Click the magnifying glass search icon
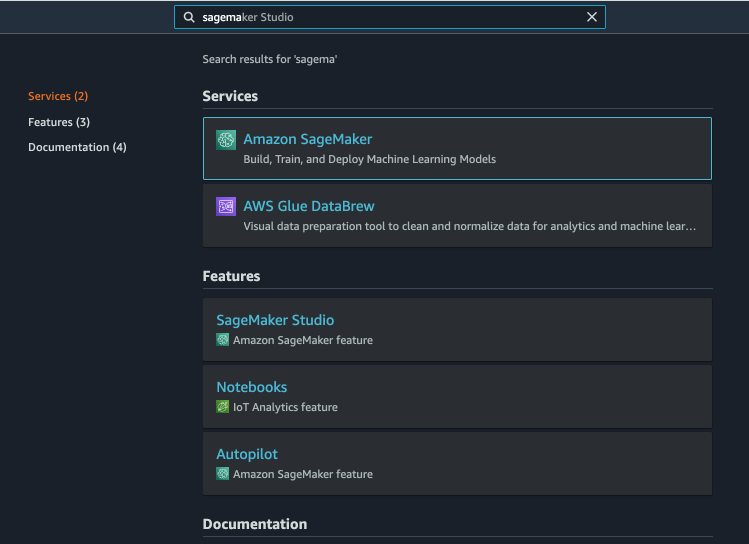This screenshot has height=544, width=749. (x=189, y=17)
